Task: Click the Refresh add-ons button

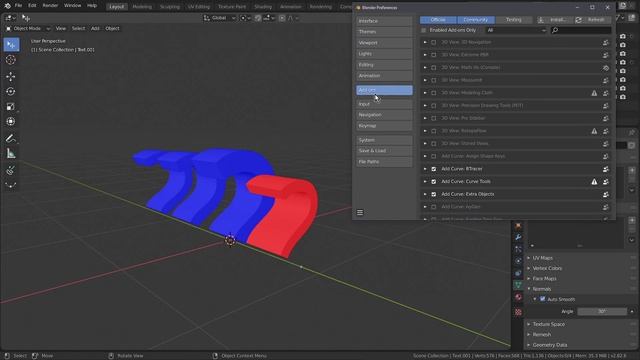Action: [x=593, y=20]
